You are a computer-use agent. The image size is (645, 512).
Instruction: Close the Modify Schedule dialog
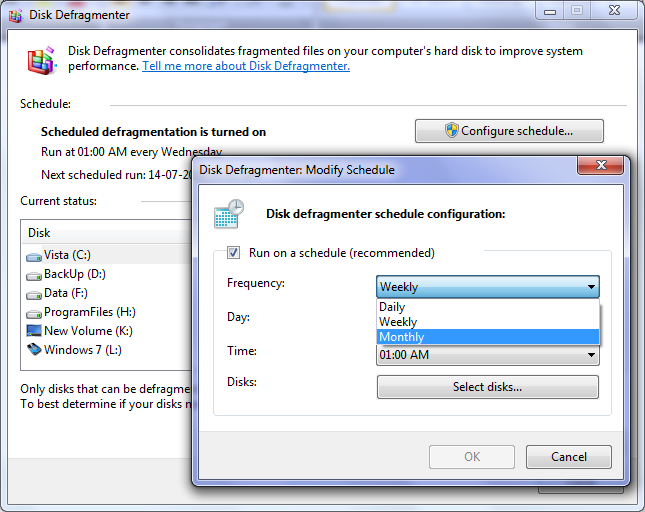click(602, 167)
